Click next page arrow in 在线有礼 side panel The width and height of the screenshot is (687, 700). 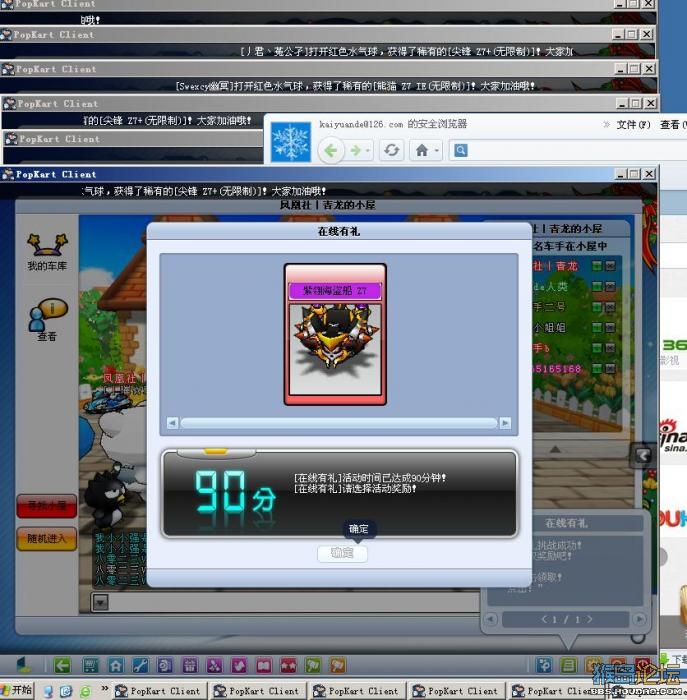[x=639, y=619]
